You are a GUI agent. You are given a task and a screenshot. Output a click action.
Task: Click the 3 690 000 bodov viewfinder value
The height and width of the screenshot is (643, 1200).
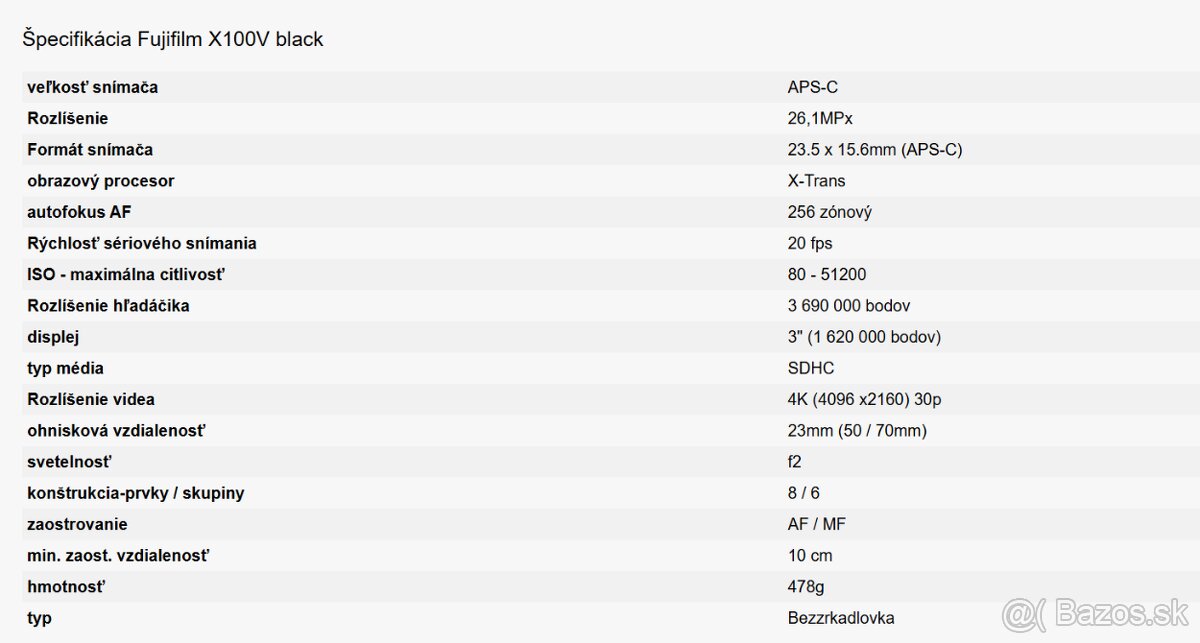point(849,306)
